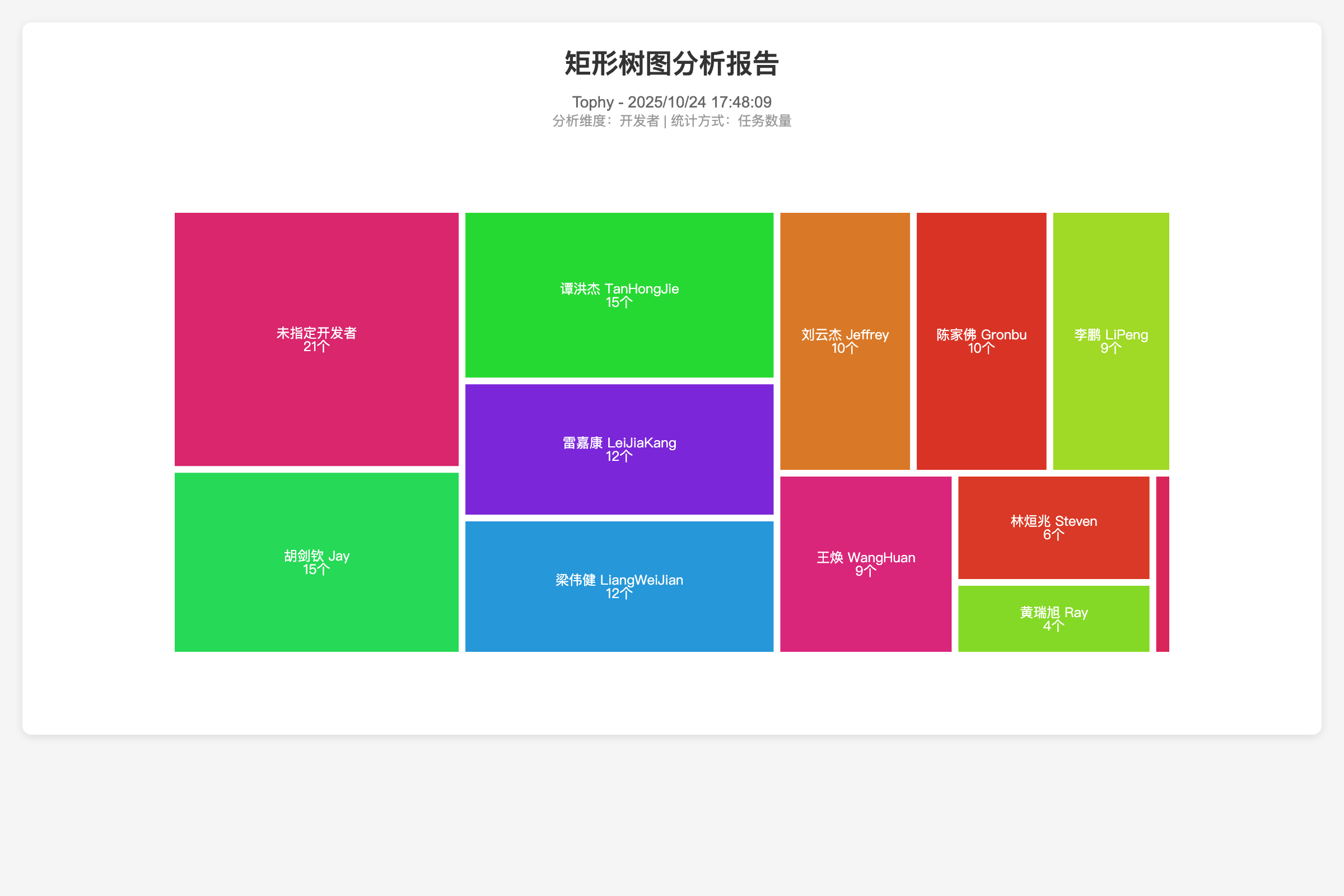This screenshot has height=896, width=1344.
Task: Click the narrow unlabeled pink block at right
Action: coord(1163,563)
